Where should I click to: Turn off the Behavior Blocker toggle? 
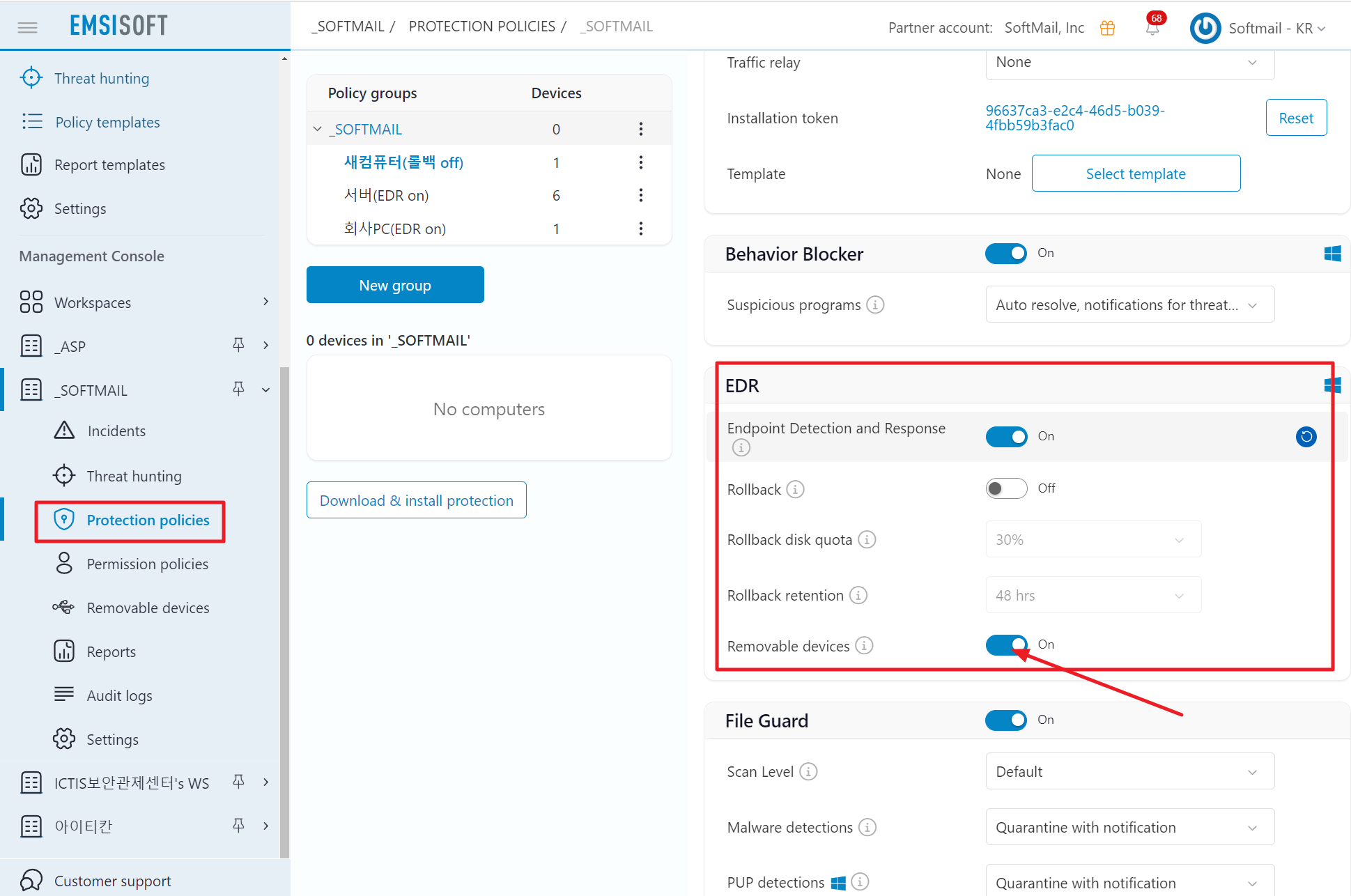pyautogui.click(x=1005, y=254)
